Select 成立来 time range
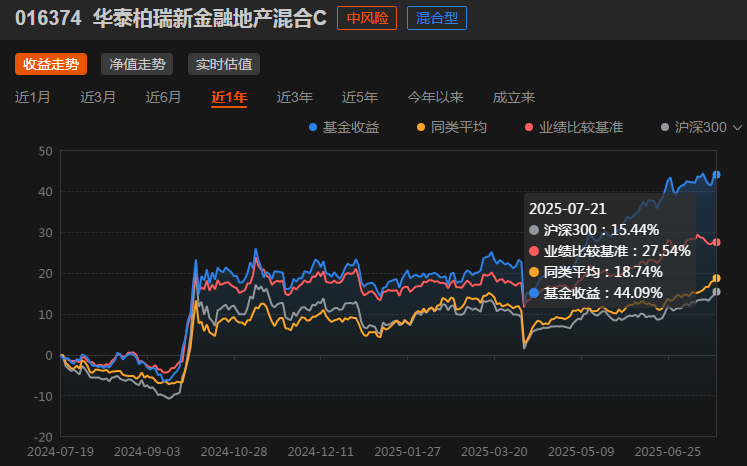This screenshot has width=747, height=466. 514,97
